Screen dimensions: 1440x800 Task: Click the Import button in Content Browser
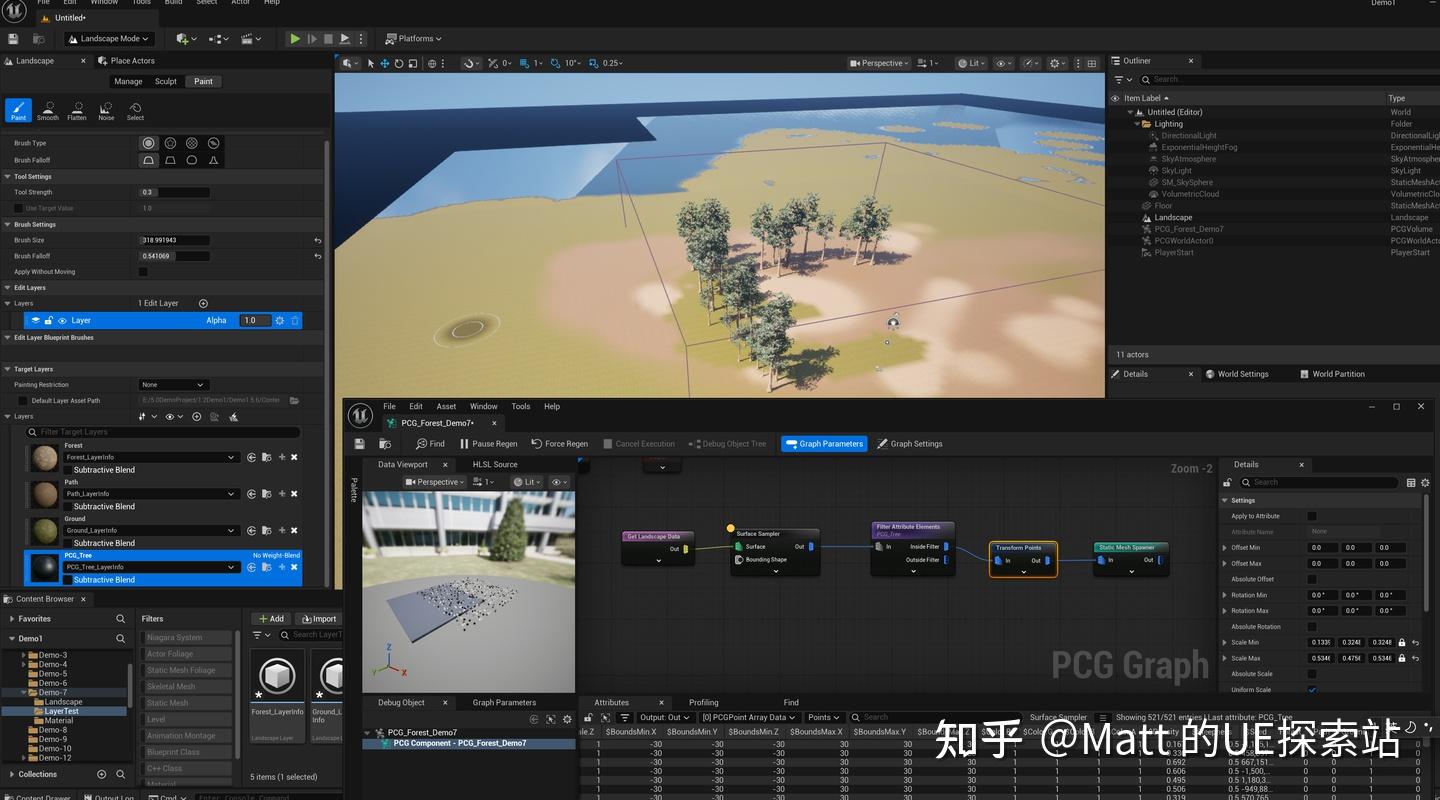319,619
